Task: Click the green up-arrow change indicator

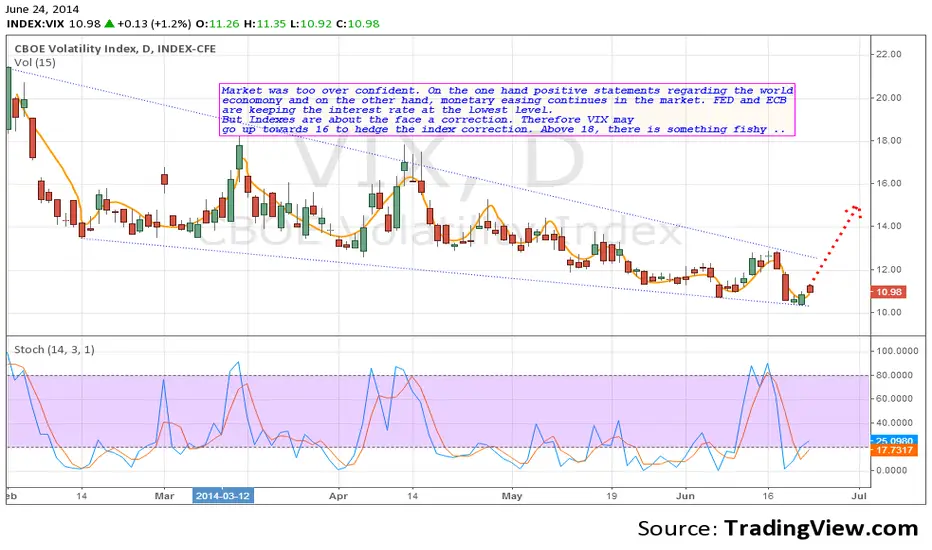Action: point(109,24)
